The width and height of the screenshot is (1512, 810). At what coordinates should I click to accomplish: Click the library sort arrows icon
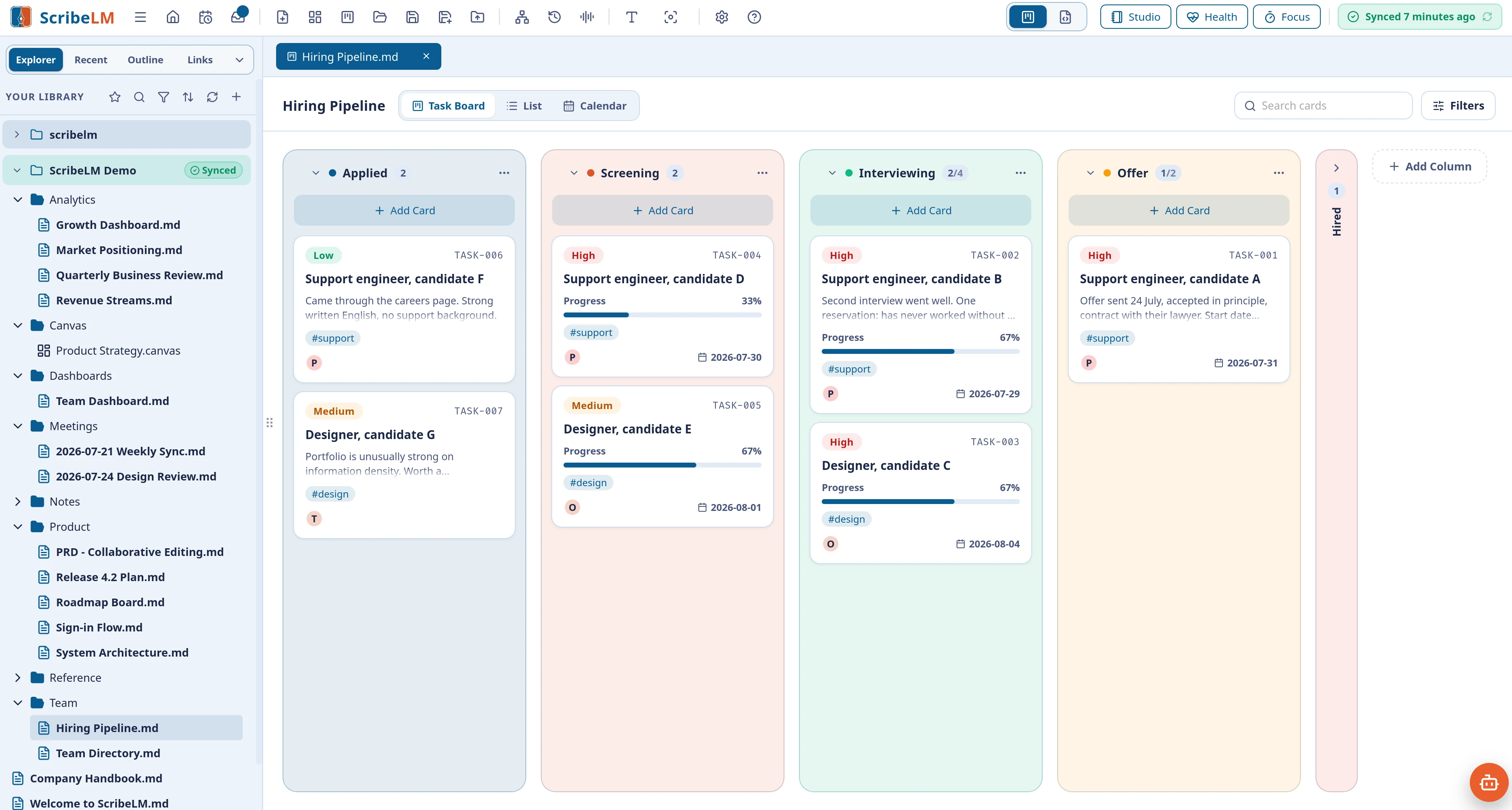[x=188, y=97]
